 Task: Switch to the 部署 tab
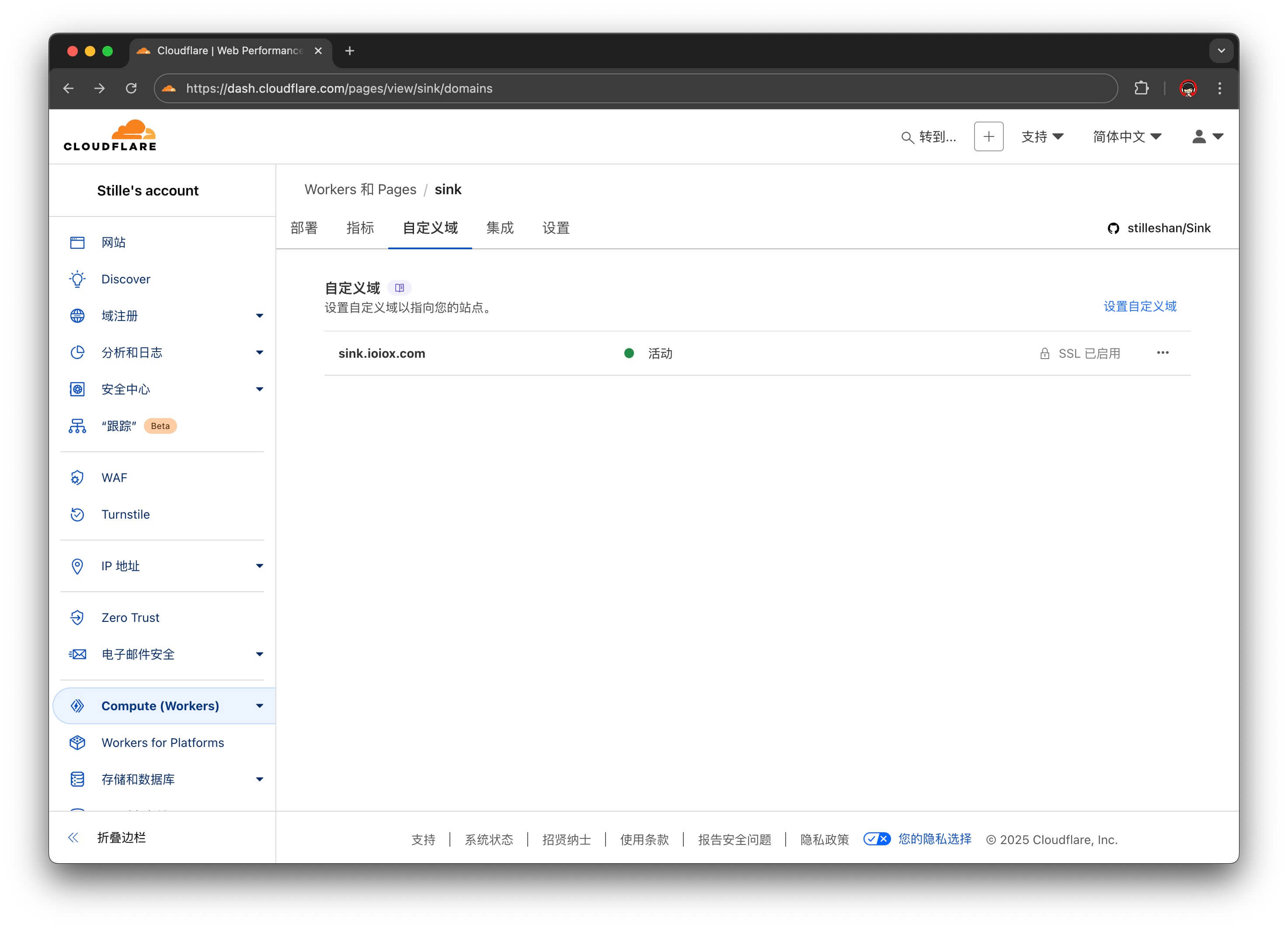[x=304, y=228]
